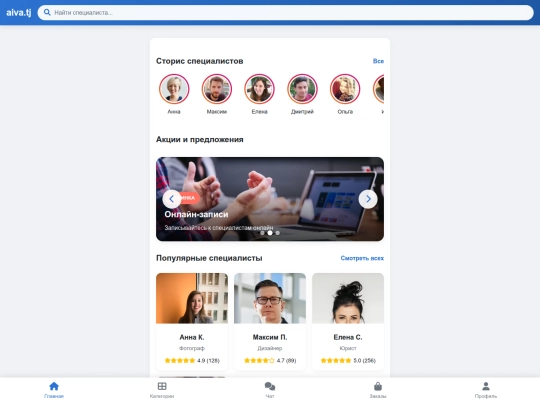Open the Профиль tab
The image size is (540, 405).
(486, 390)
